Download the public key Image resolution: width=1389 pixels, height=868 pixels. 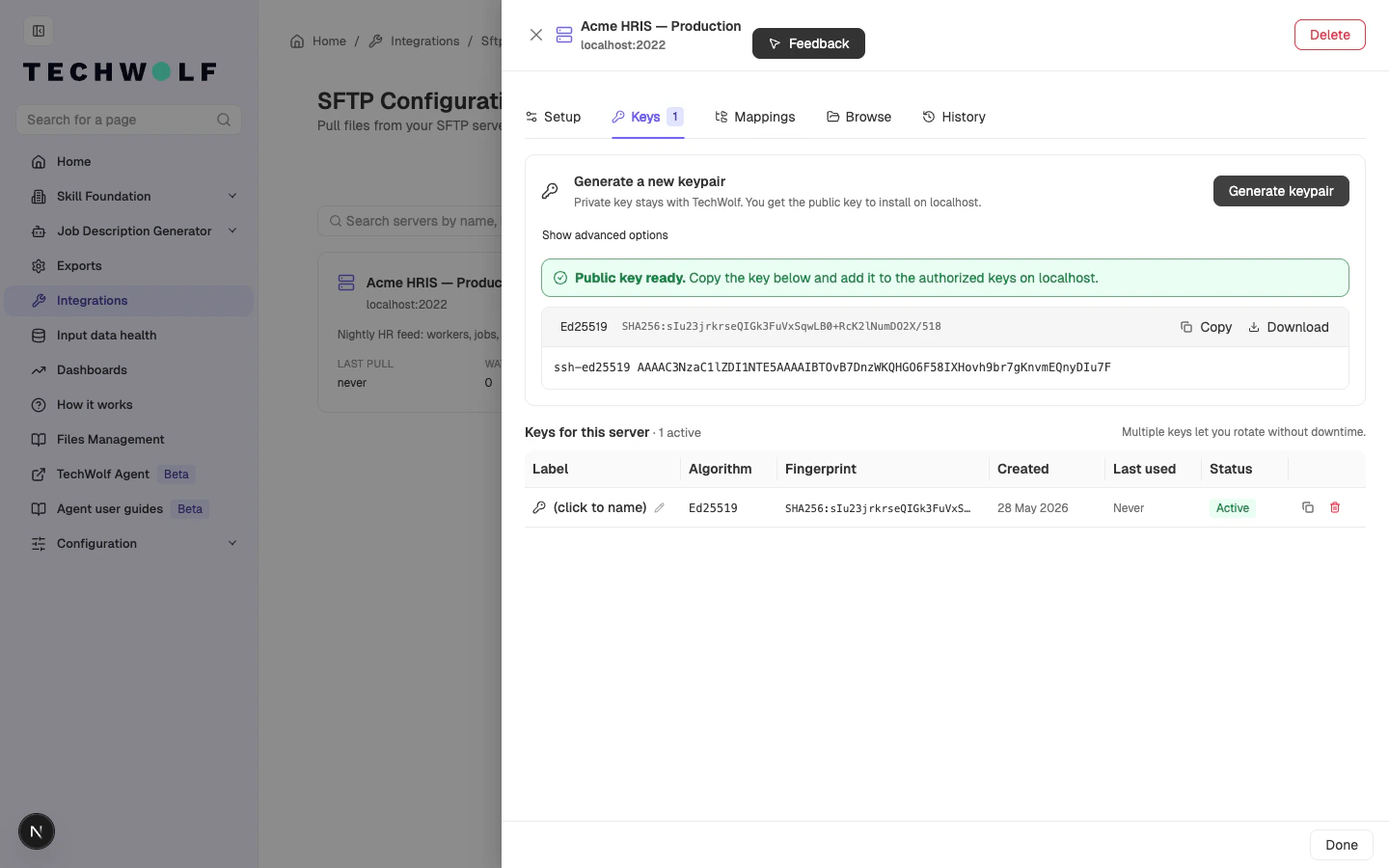(x=1288, y=327)
